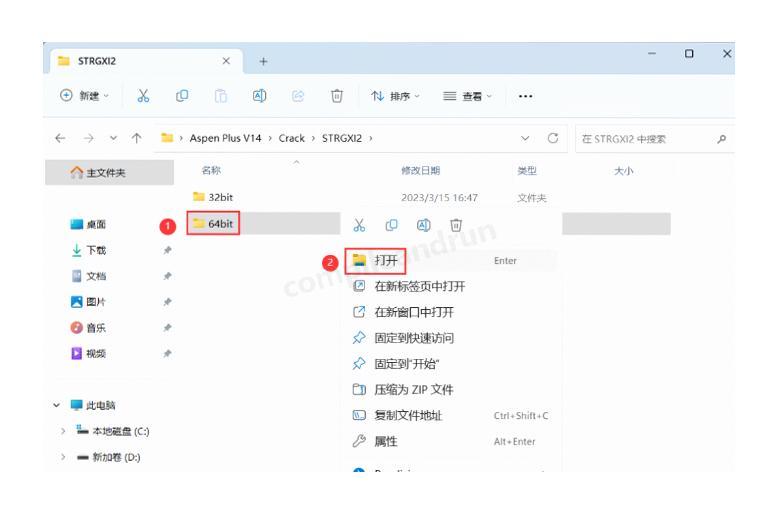Screen dimensions: 778x515
Task: Open the three-dot more options menu
Action: [x=525, y=96]
